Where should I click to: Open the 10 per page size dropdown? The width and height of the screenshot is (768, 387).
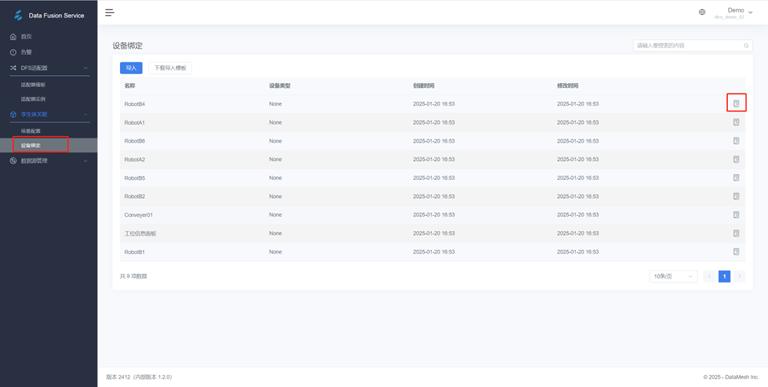(x=673, y=276)
